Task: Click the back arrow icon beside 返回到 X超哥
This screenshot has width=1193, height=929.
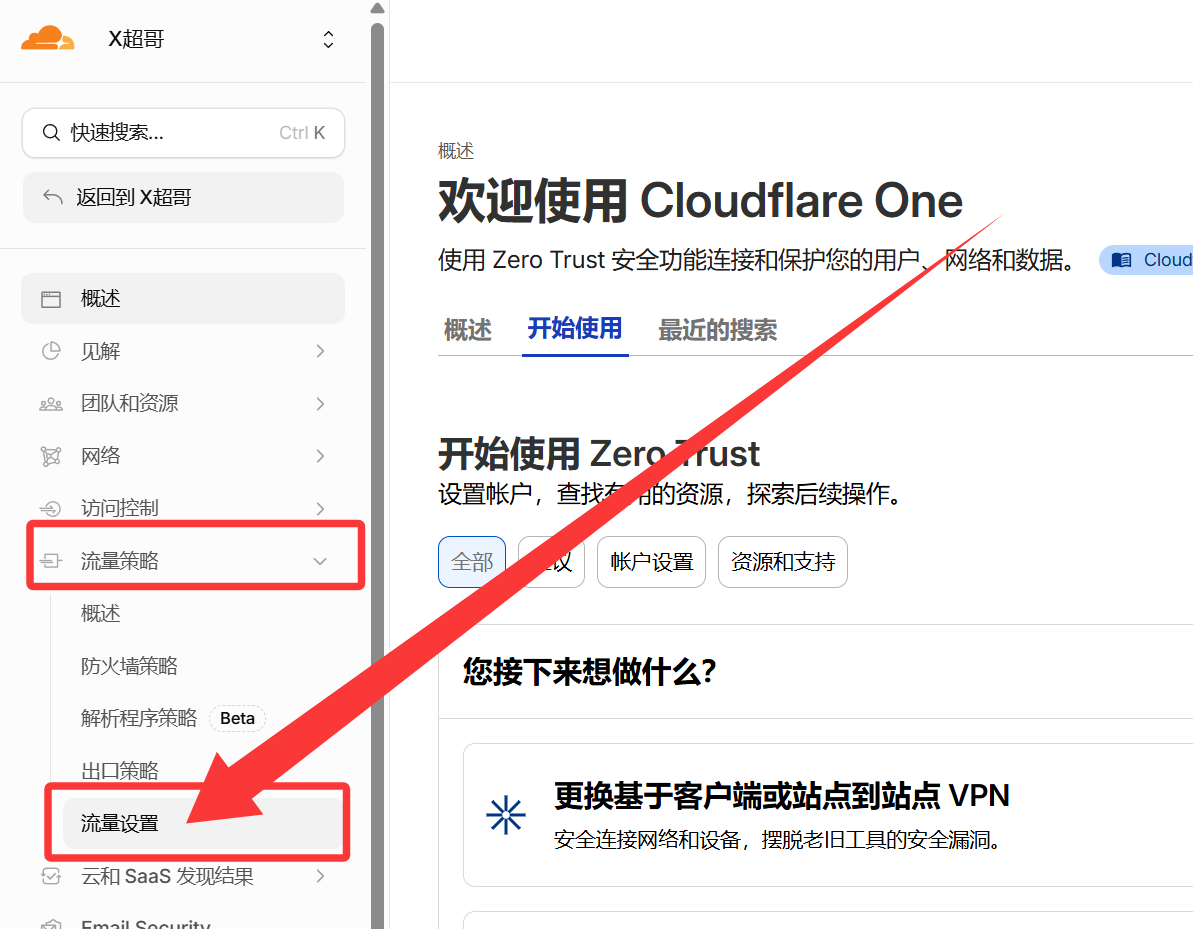Action: [x=53, y=197]
